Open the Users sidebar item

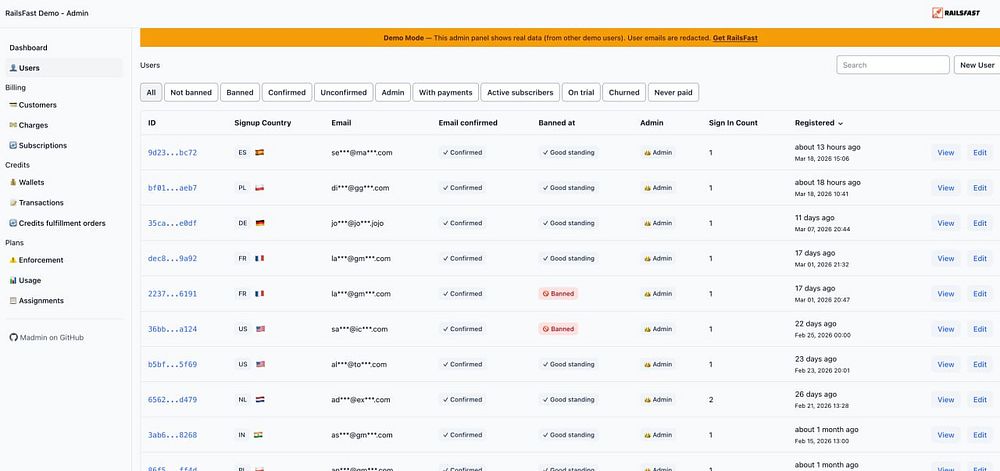click(64, 68)
